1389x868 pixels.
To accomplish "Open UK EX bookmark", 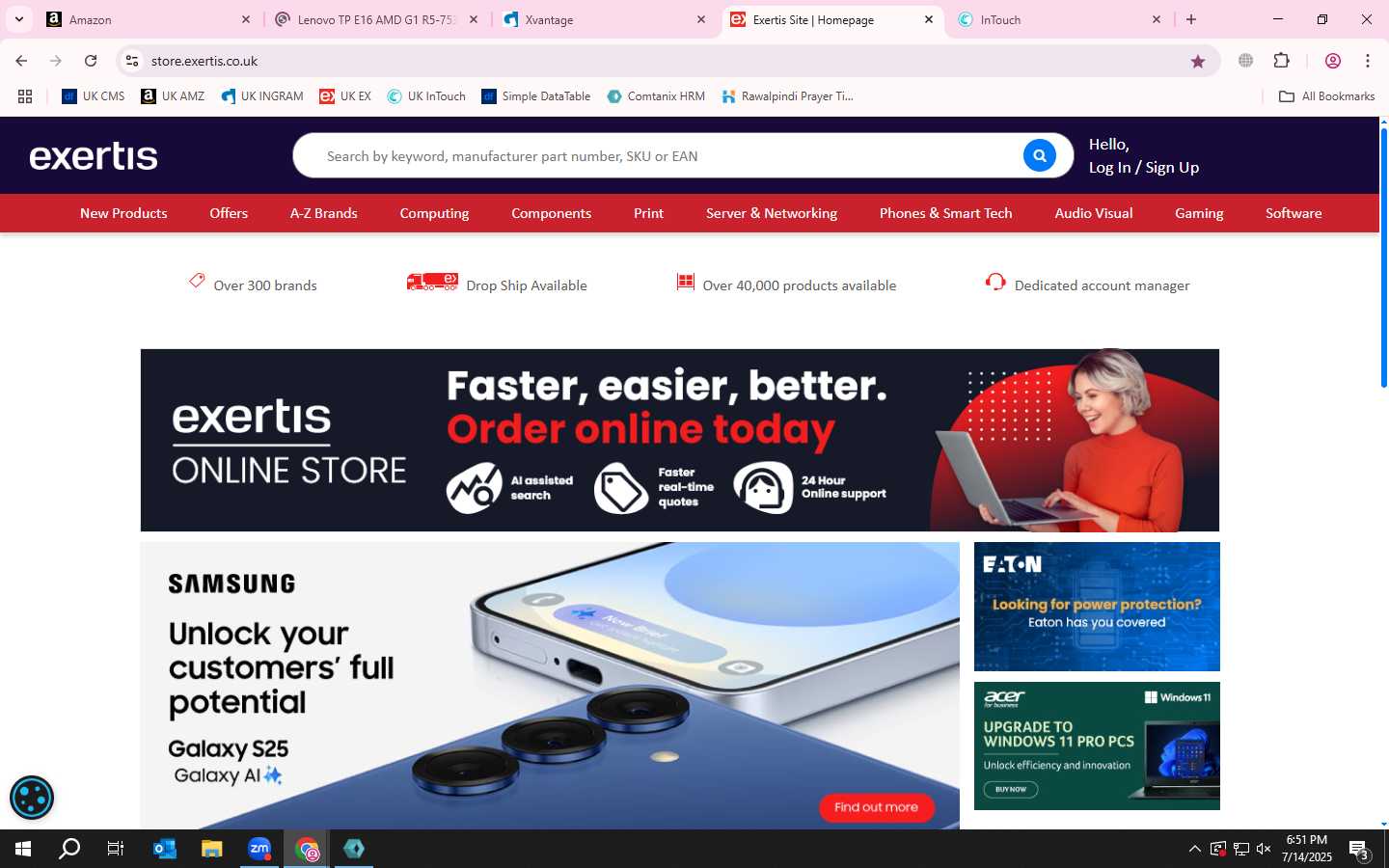I will click(345, 96).
